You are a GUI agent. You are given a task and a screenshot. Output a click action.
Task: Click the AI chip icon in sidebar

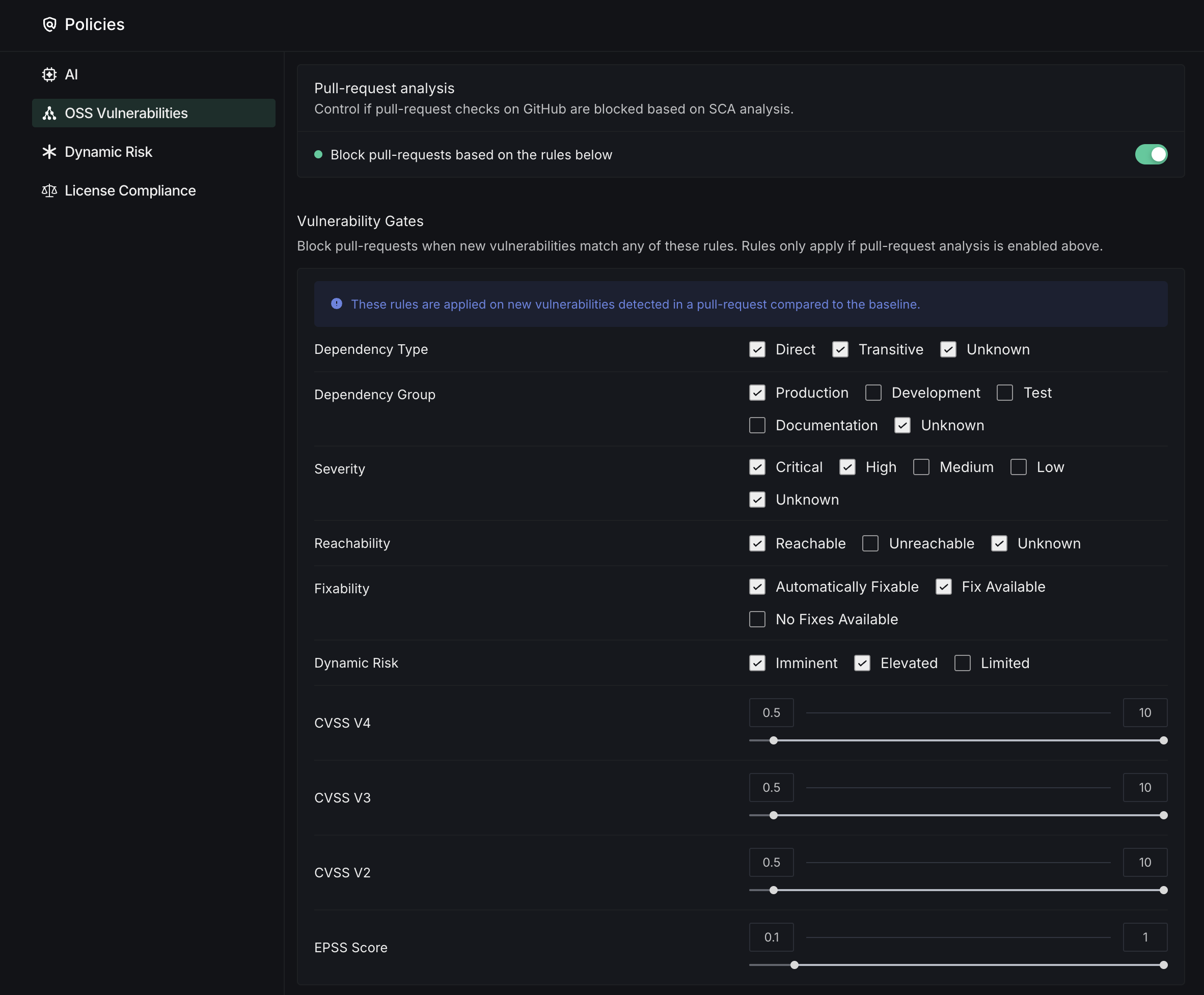pyautogui.click(x=49, y=74)
